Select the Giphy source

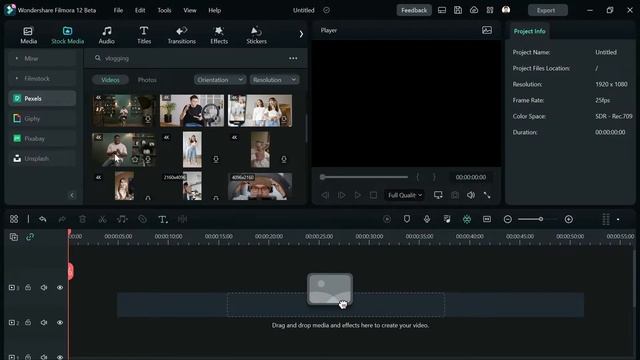pyautogui.click(x=42, y=118)
